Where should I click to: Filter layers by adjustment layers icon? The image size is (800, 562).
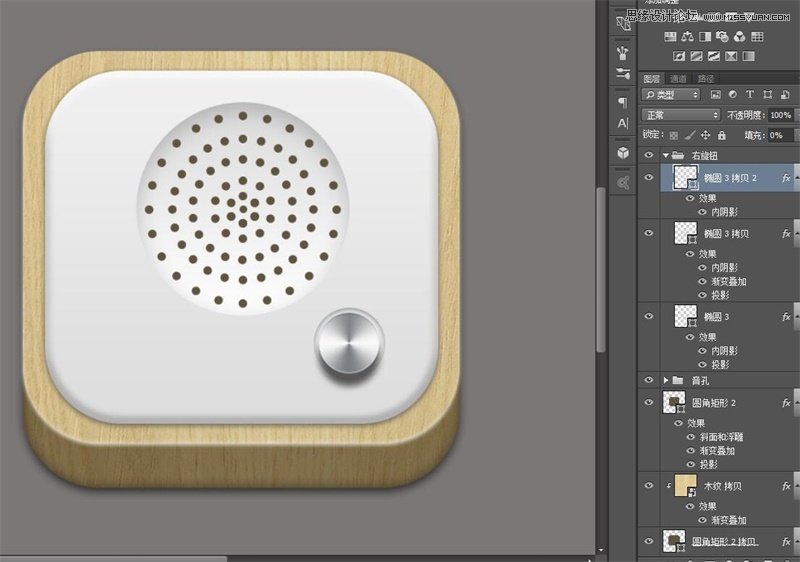click(x=733, y=94)
